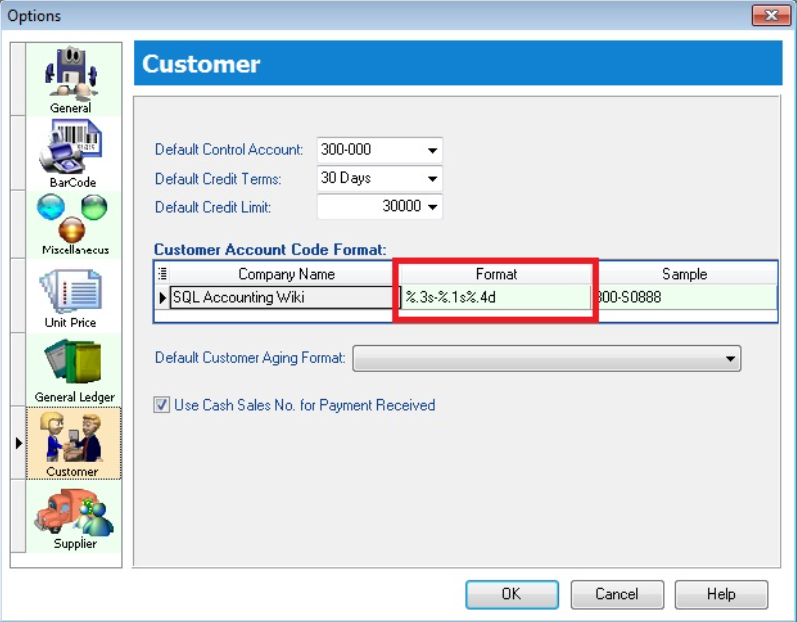Click the Company Name column header
The image size is (797, 622).
coord(286,274)
